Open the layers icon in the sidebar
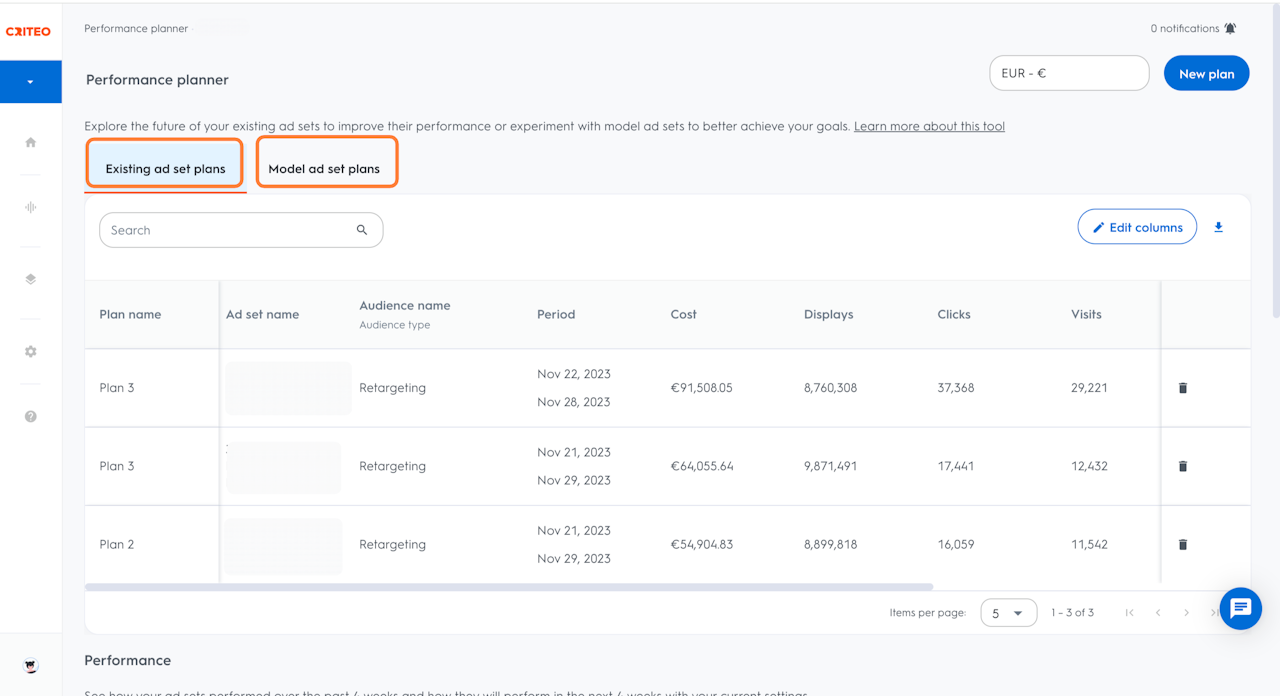 (31, 280)
